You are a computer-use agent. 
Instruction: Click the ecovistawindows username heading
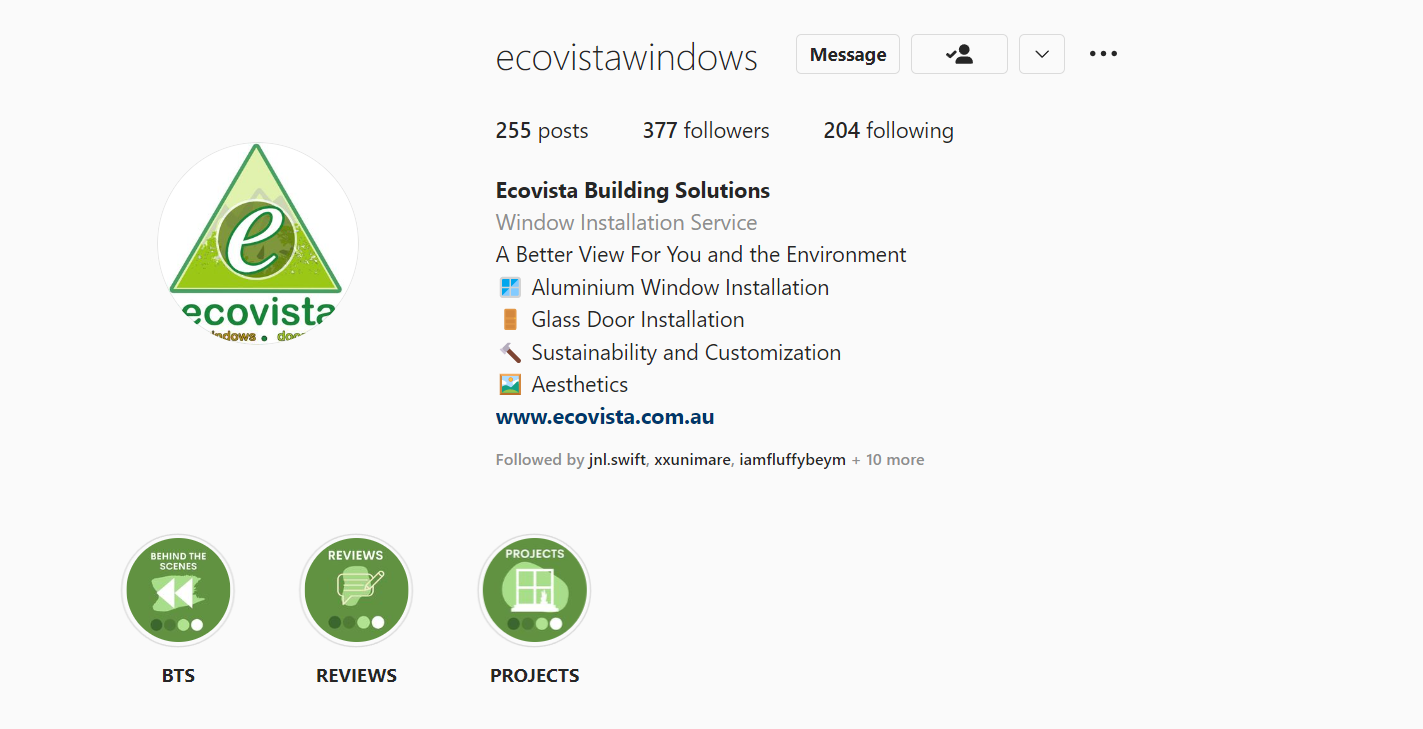coord(627,58)
